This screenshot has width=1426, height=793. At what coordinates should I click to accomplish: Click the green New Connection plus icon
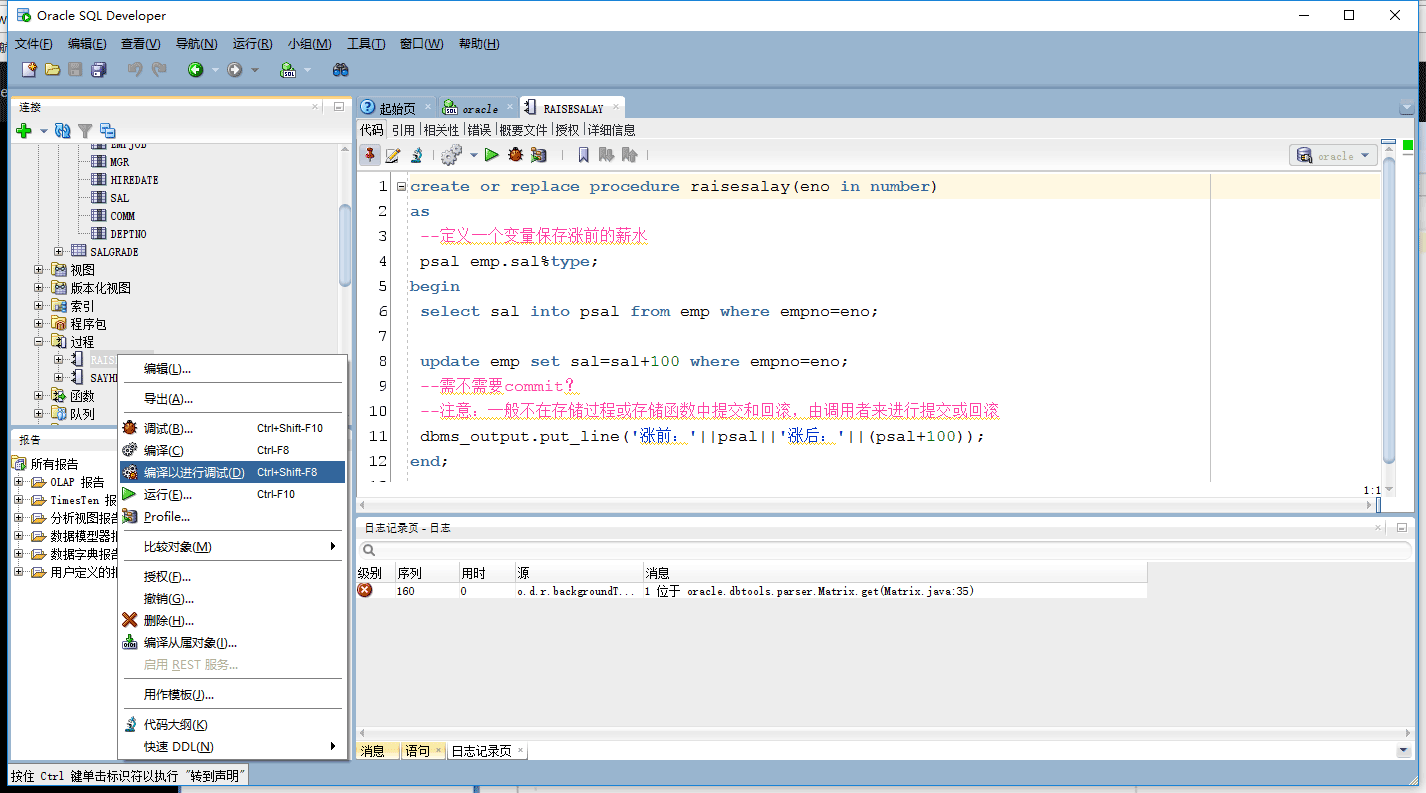(x=24, y=131)
